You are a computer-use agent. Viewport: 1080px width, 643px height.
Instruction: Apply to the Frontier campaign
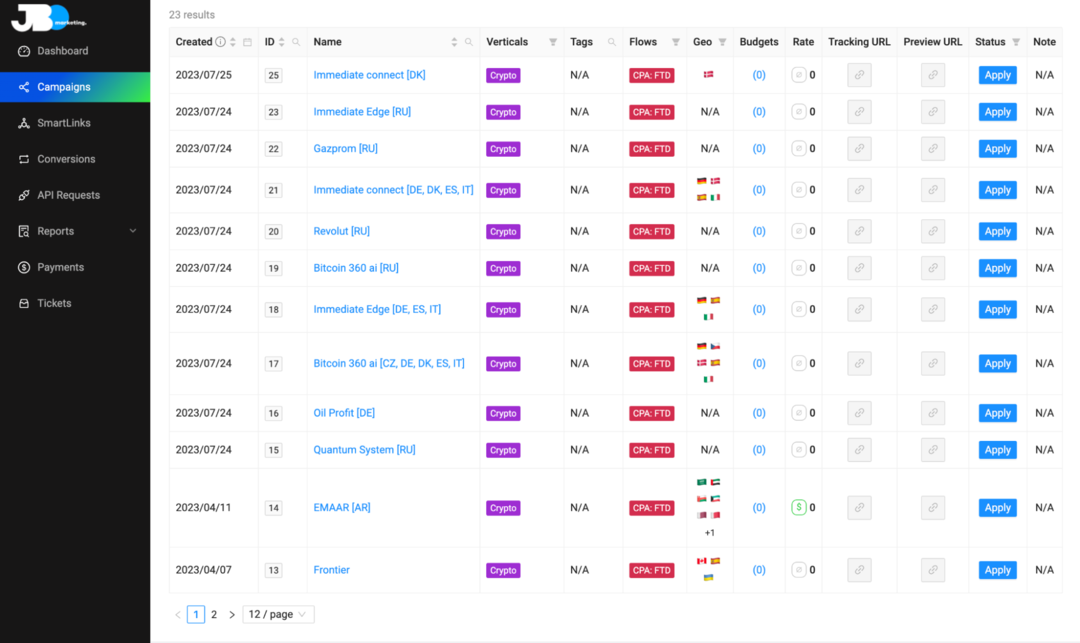[x=997, y=570]
